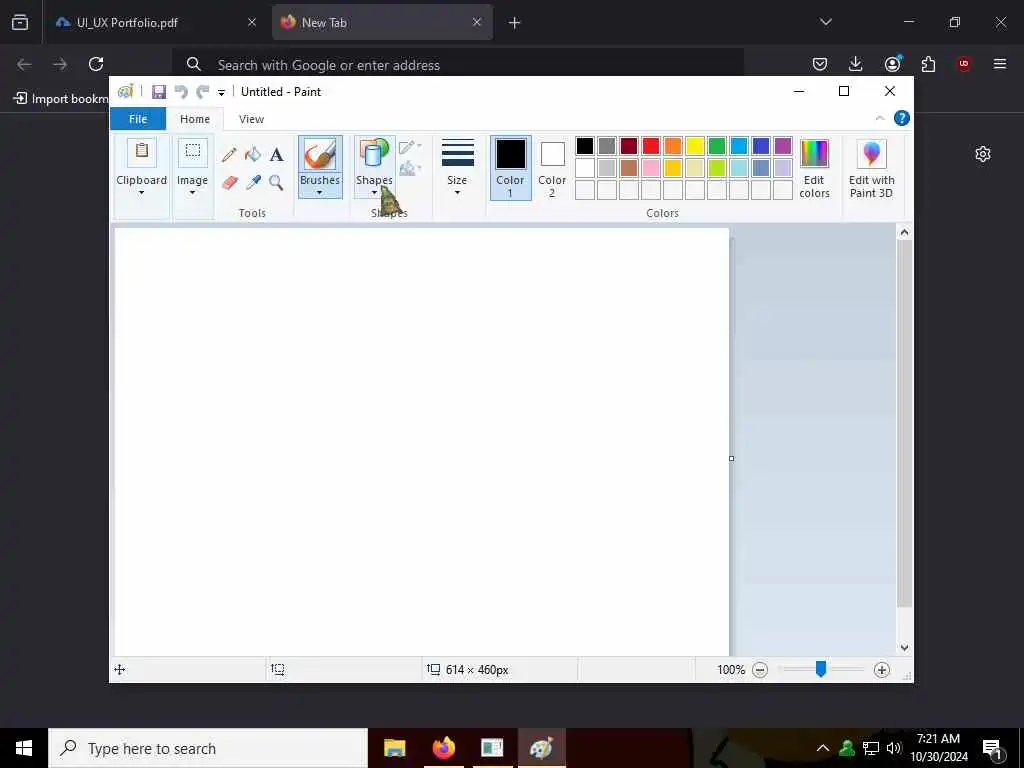Click zoom out minus button in Paint
The height and width of the screenshot is (768, 1024).
[x=760, y=669]
